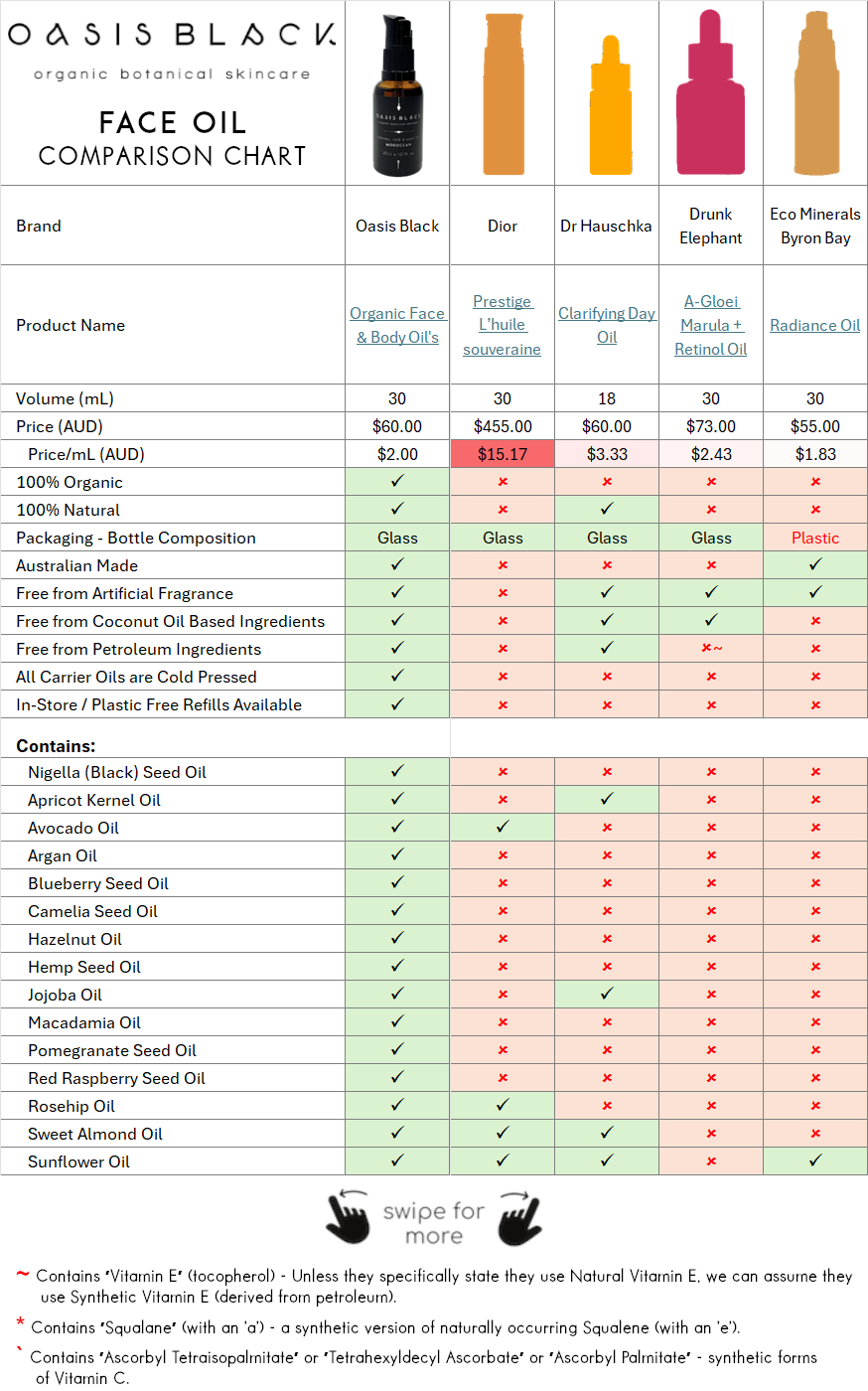Click the Oasis Black 100% Organic checkmark

(397, 481)
